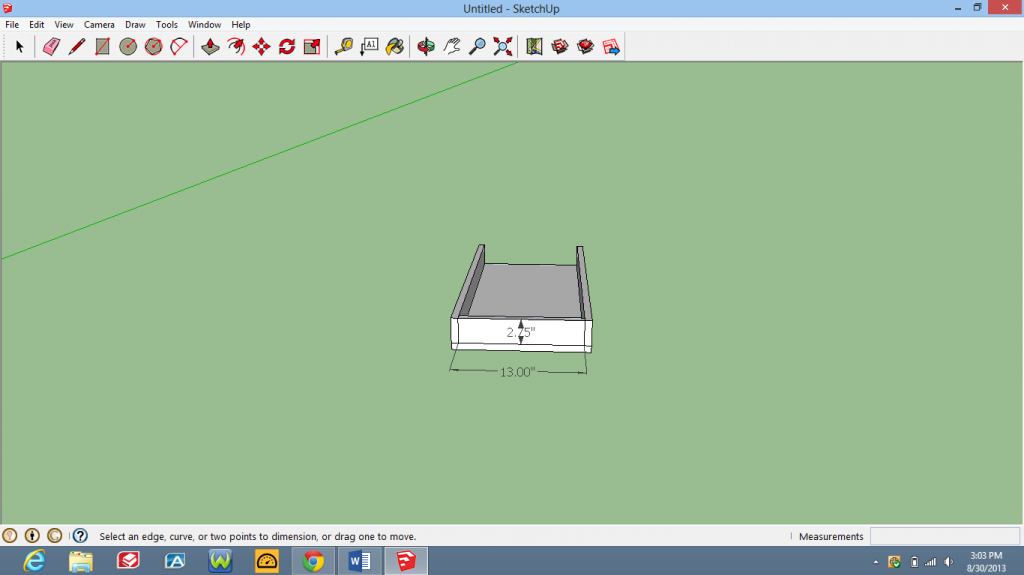
Task: Open the red stacked-layers taskbar app
Action: pos(127,561)
